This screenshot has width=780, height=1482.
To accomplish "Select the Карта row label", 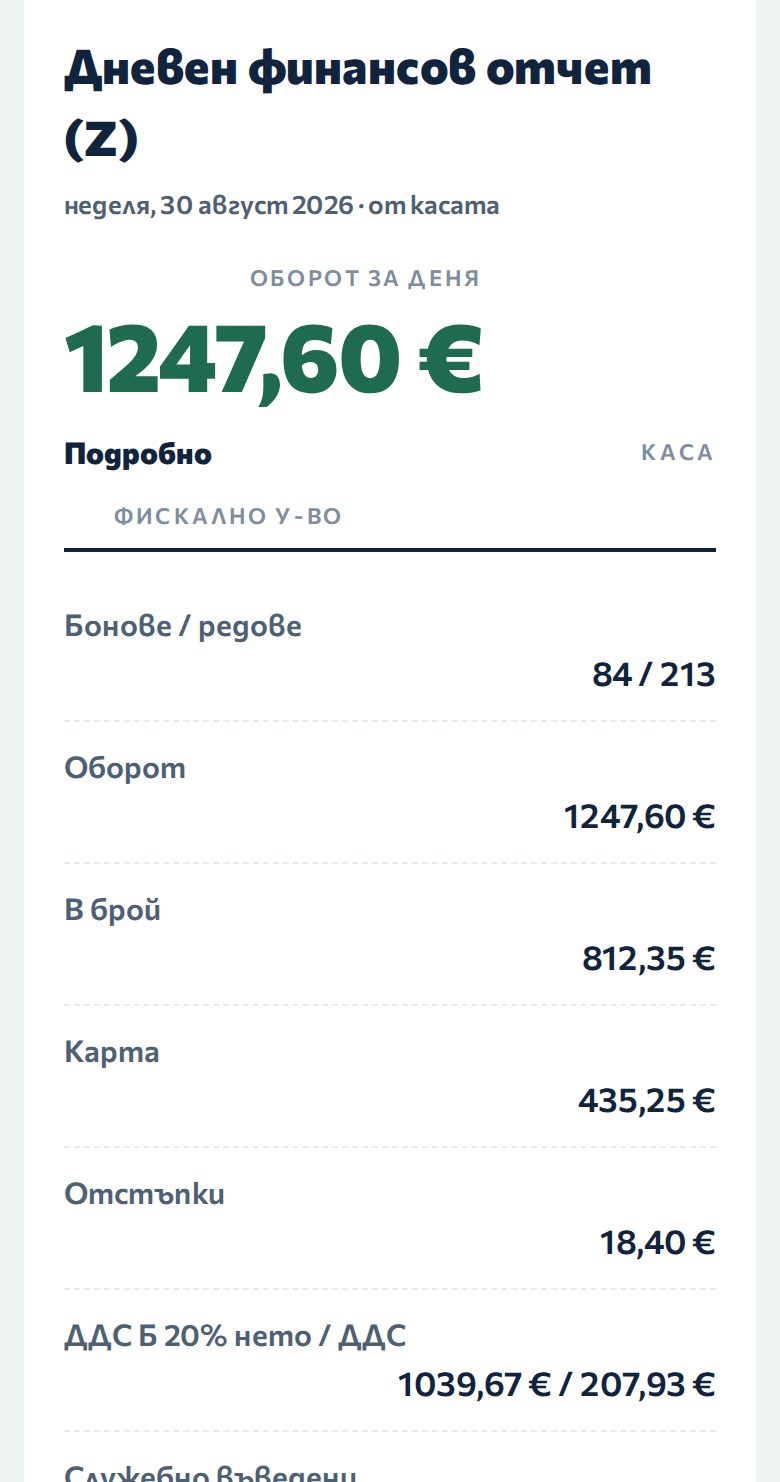I will point(112,1053).
